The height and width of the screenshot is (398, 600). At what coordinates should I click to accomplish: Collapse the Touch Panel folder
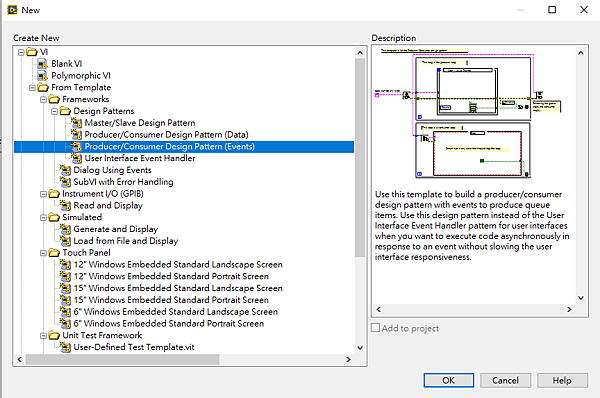click(43, 253)
